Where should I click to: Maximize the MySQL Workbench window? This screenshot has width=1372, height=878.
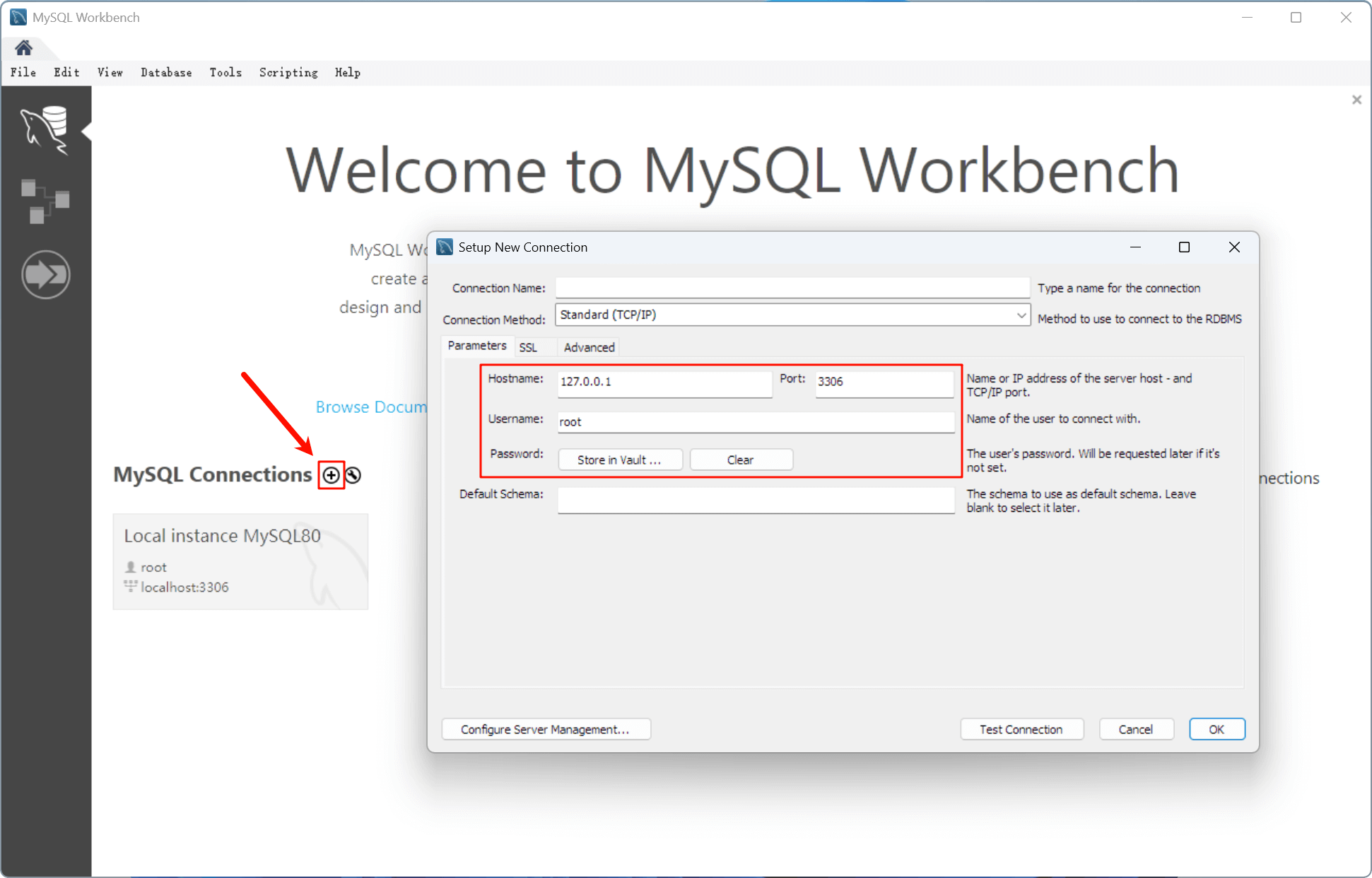[1296, 17]
